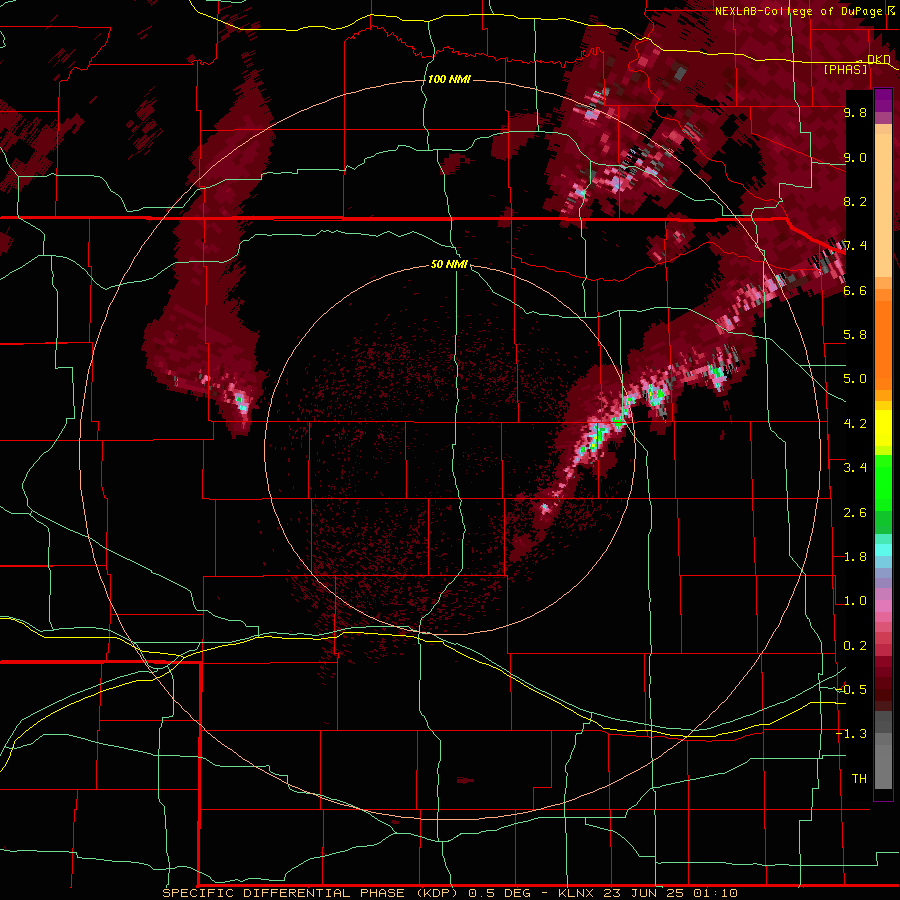Click the yellow segment of the color bar
This screenshot has width=900, height=900.
(x=883, y=428)
